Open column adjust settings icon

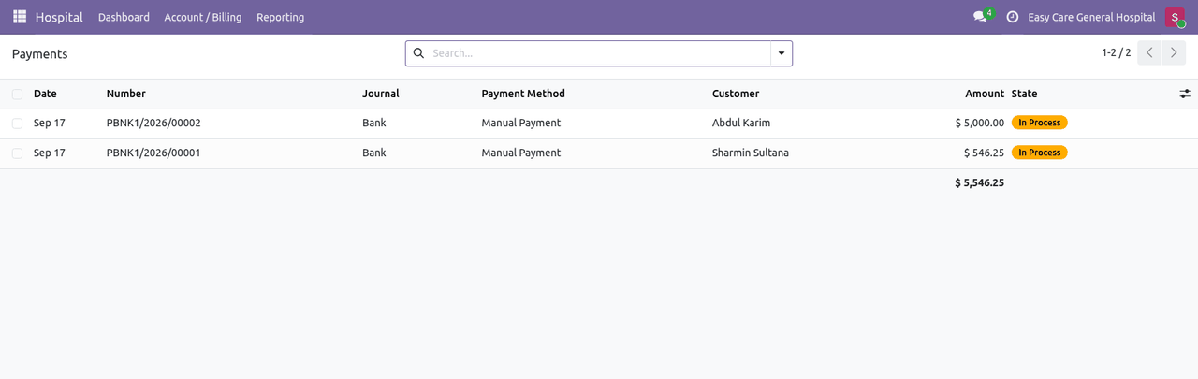(1184, 93)
